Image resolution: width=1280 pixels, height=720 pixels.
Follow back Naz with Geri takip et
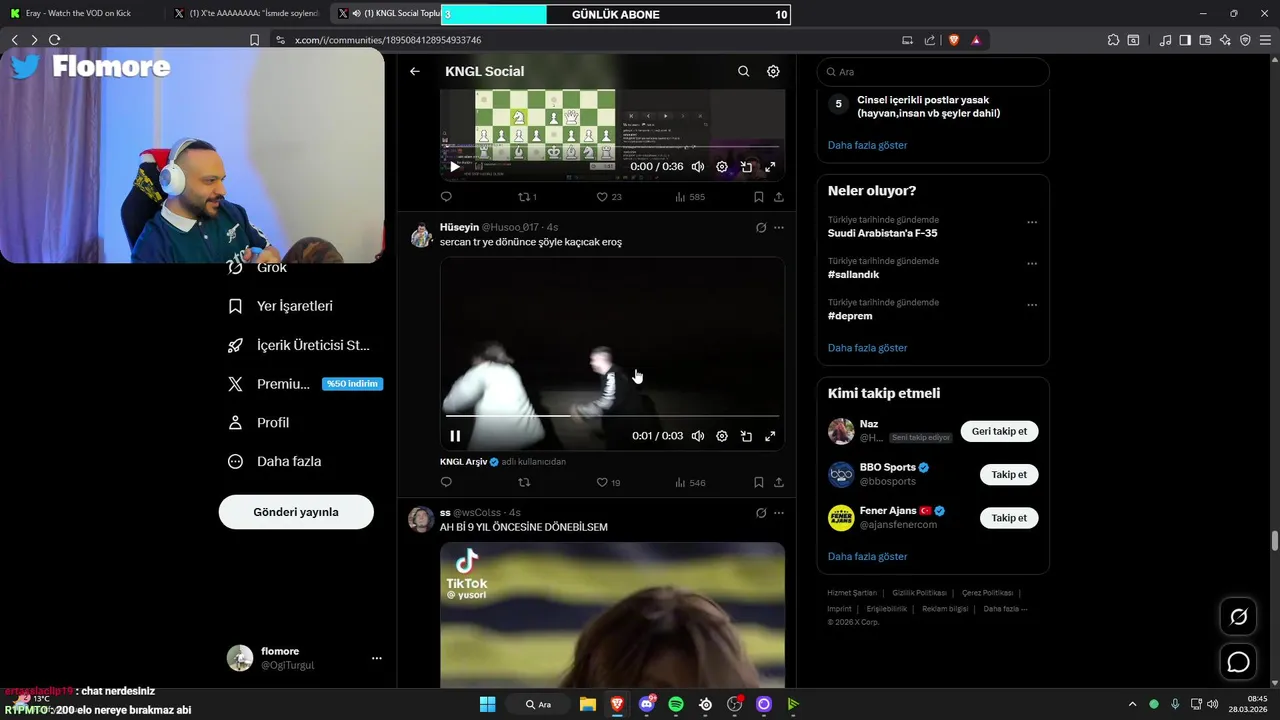pyautogui.click(x=999, y=431)
